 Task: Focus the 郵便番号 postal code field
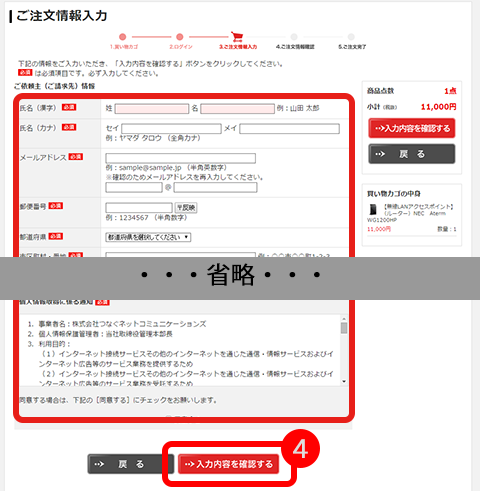(139, 208)
